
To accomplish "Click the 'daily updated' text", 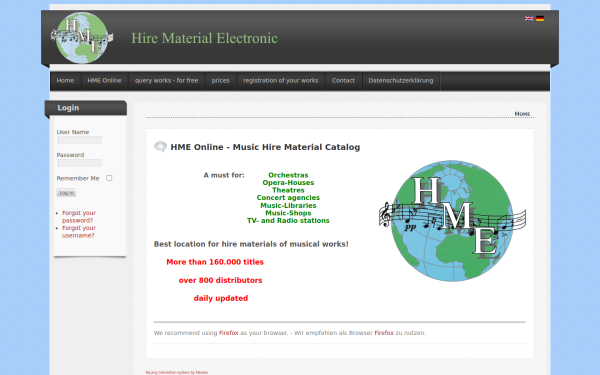I will click(221, 298).
